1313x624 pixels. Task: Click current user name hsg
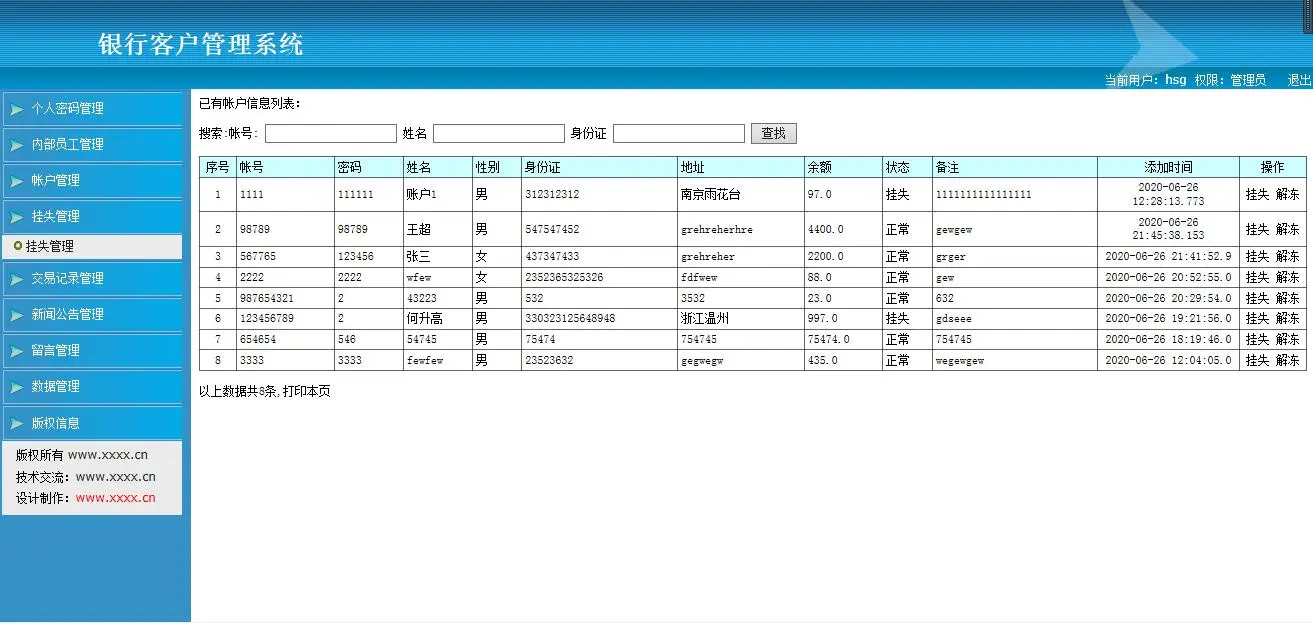click(1176, 80)
